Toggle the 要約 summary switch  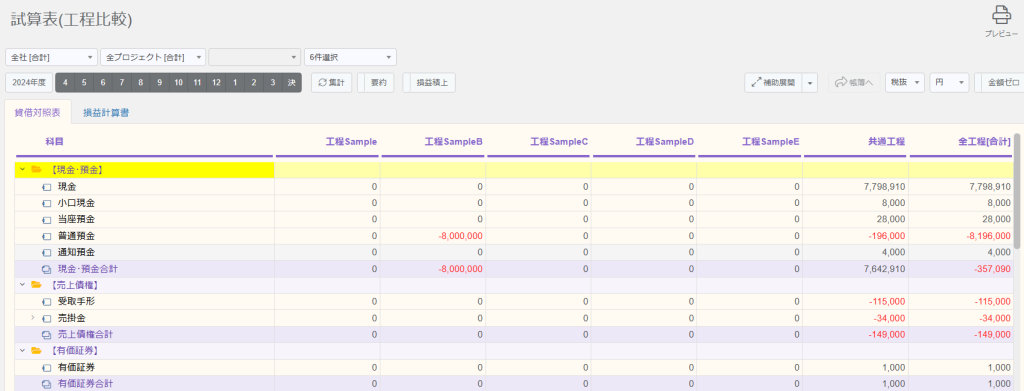[376, 83]
